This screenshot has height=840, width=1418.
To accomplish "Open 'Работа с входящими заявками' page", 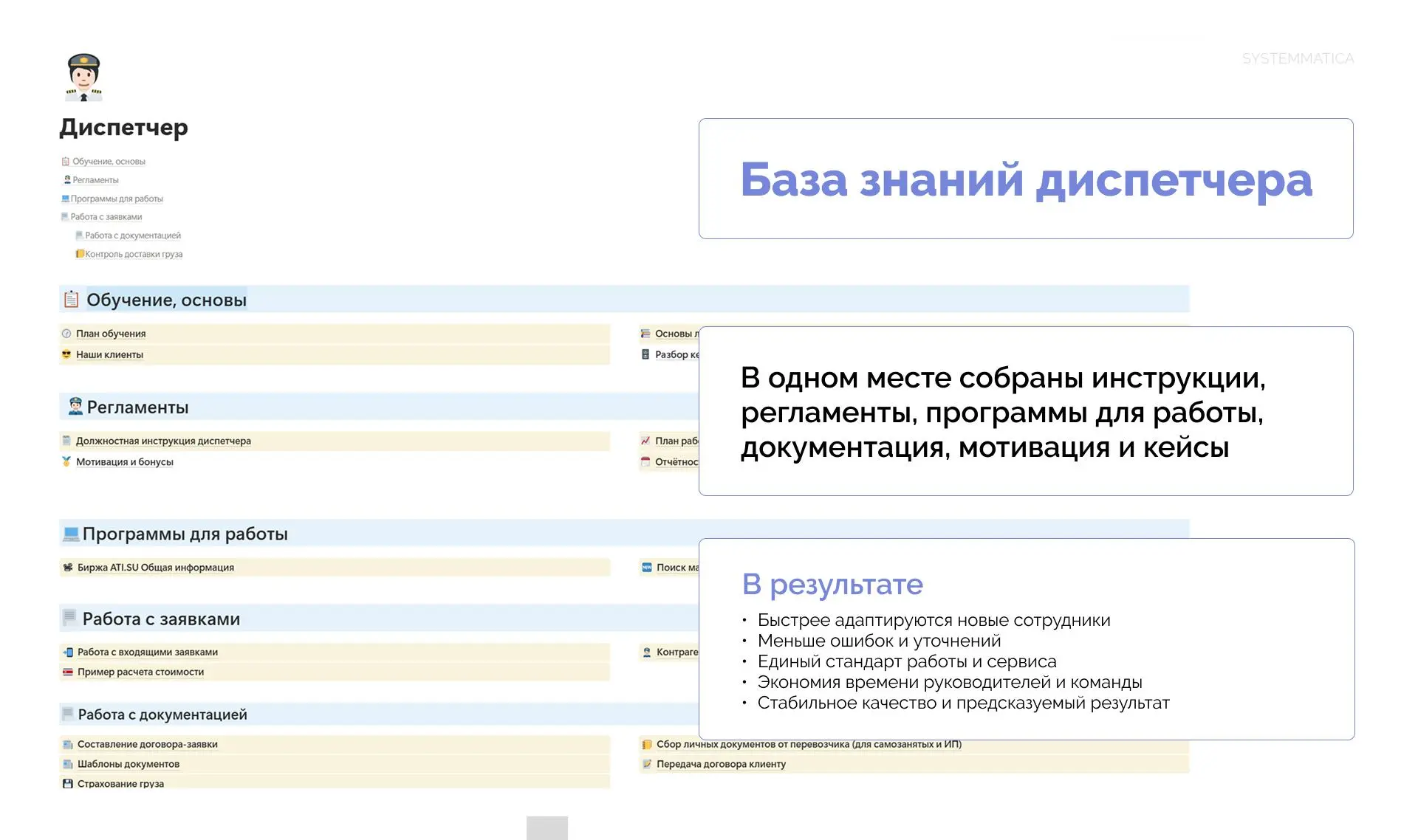I will click(x=148, y=652).
